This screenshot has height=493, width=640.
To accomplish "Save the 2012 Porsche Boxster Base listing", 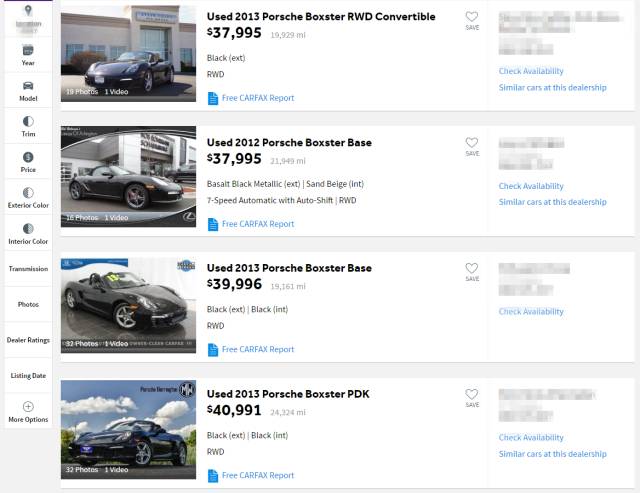I will click(472, 147).
